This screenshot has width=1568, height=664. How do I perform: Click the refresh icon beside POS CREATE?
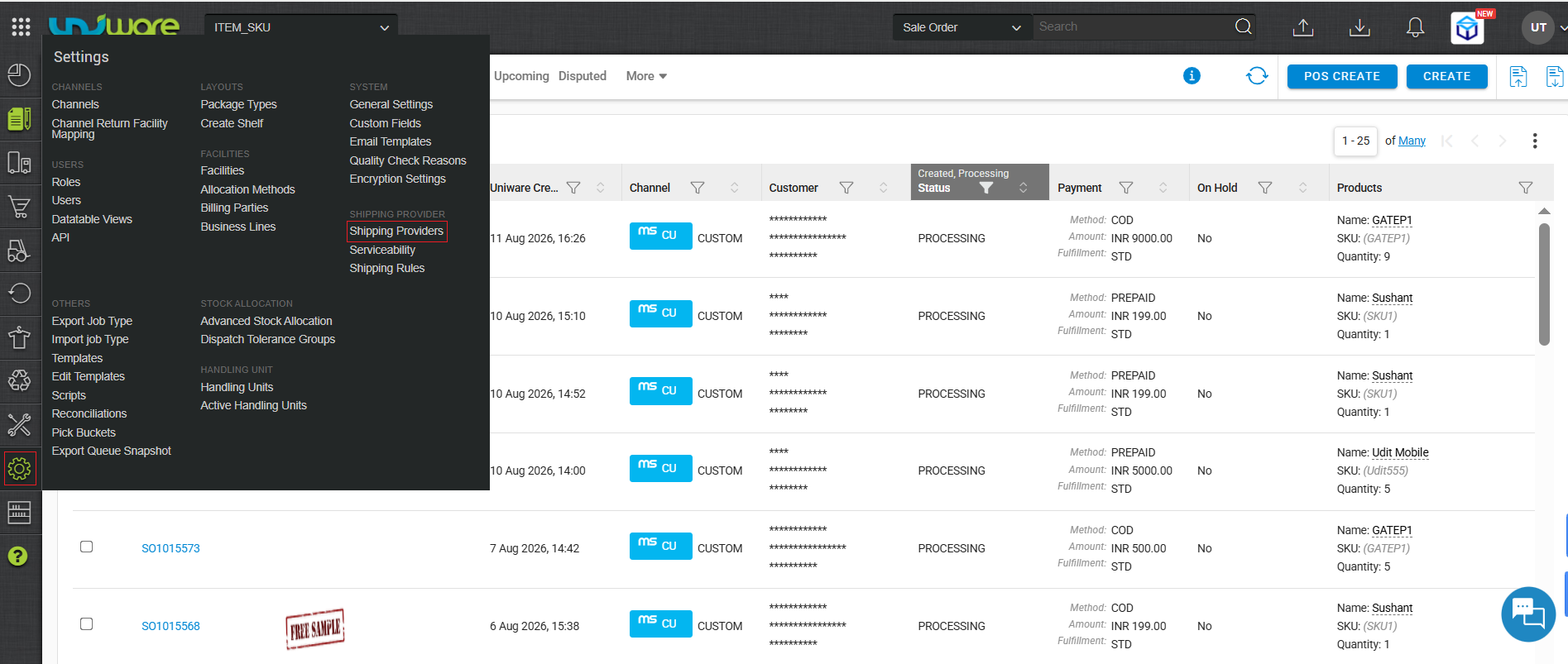click(x=1257, y=76)
